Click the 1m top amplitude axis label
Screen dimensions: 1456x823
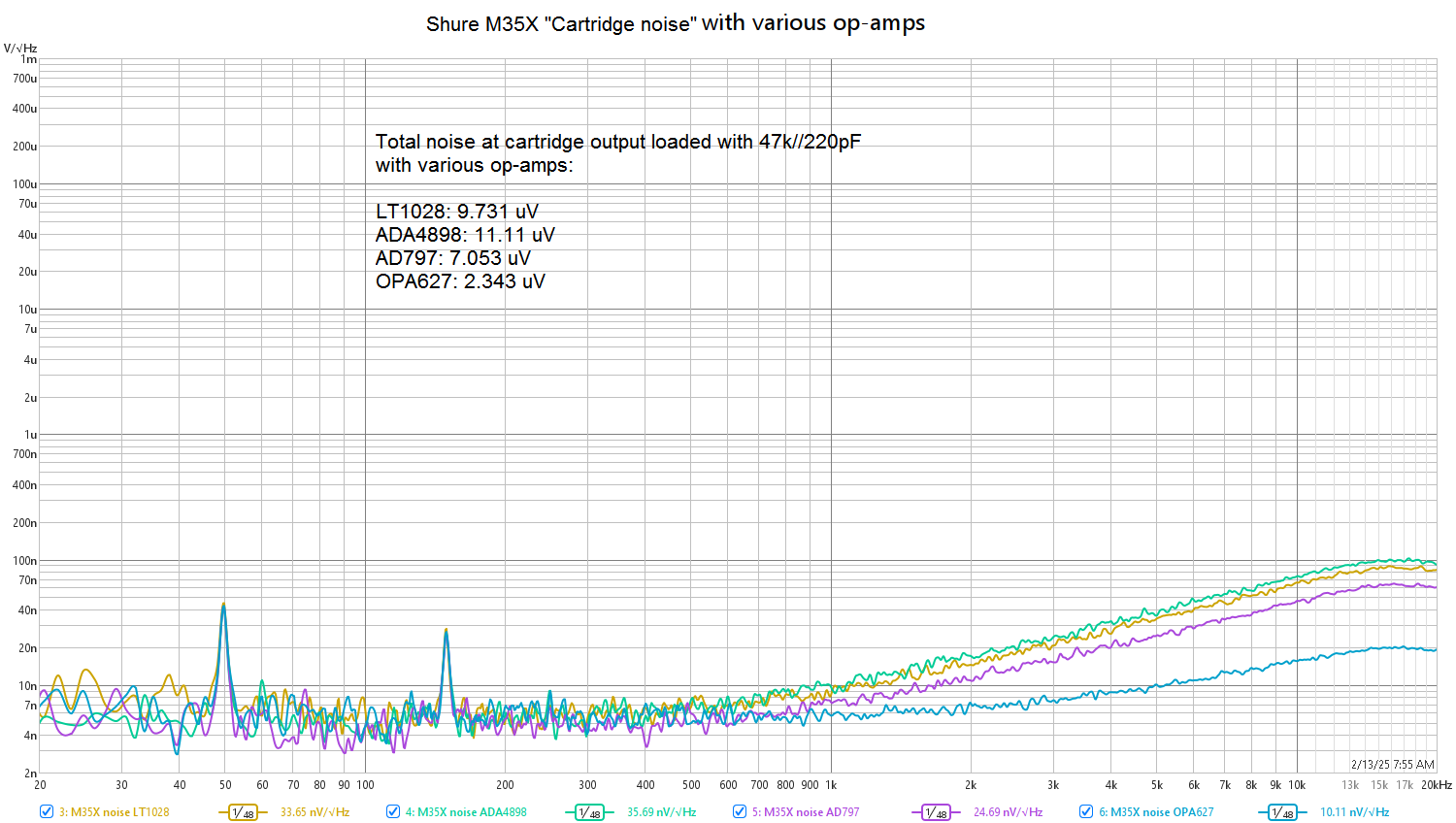click(29, 59)
